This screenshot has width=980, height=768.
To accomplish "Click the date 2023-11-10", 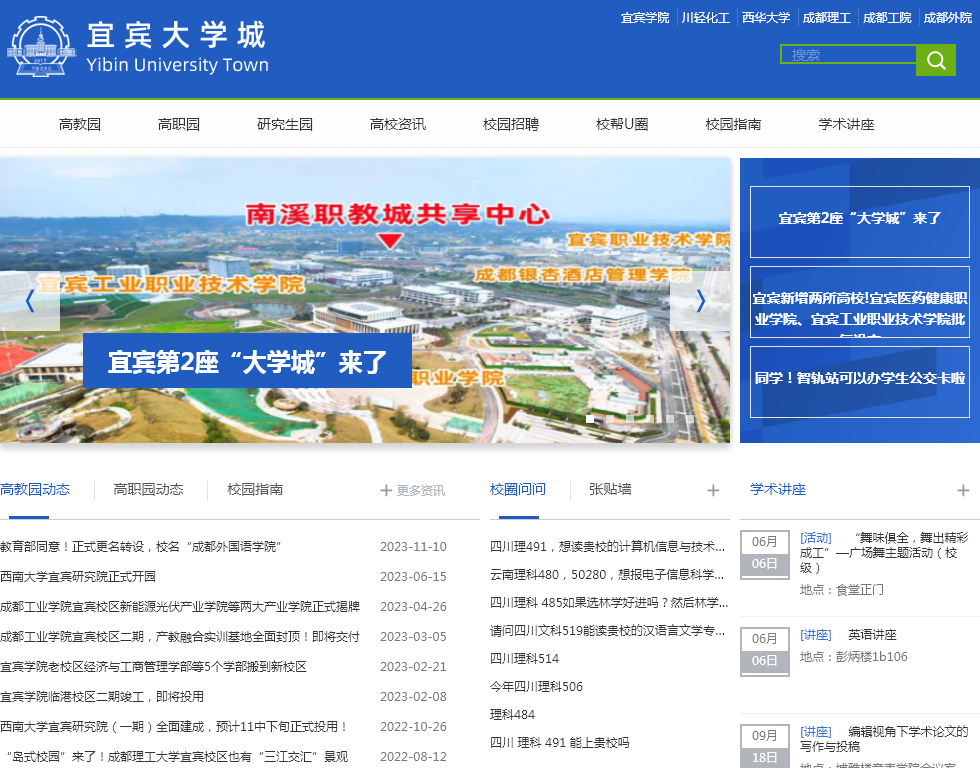I will 413,547.
